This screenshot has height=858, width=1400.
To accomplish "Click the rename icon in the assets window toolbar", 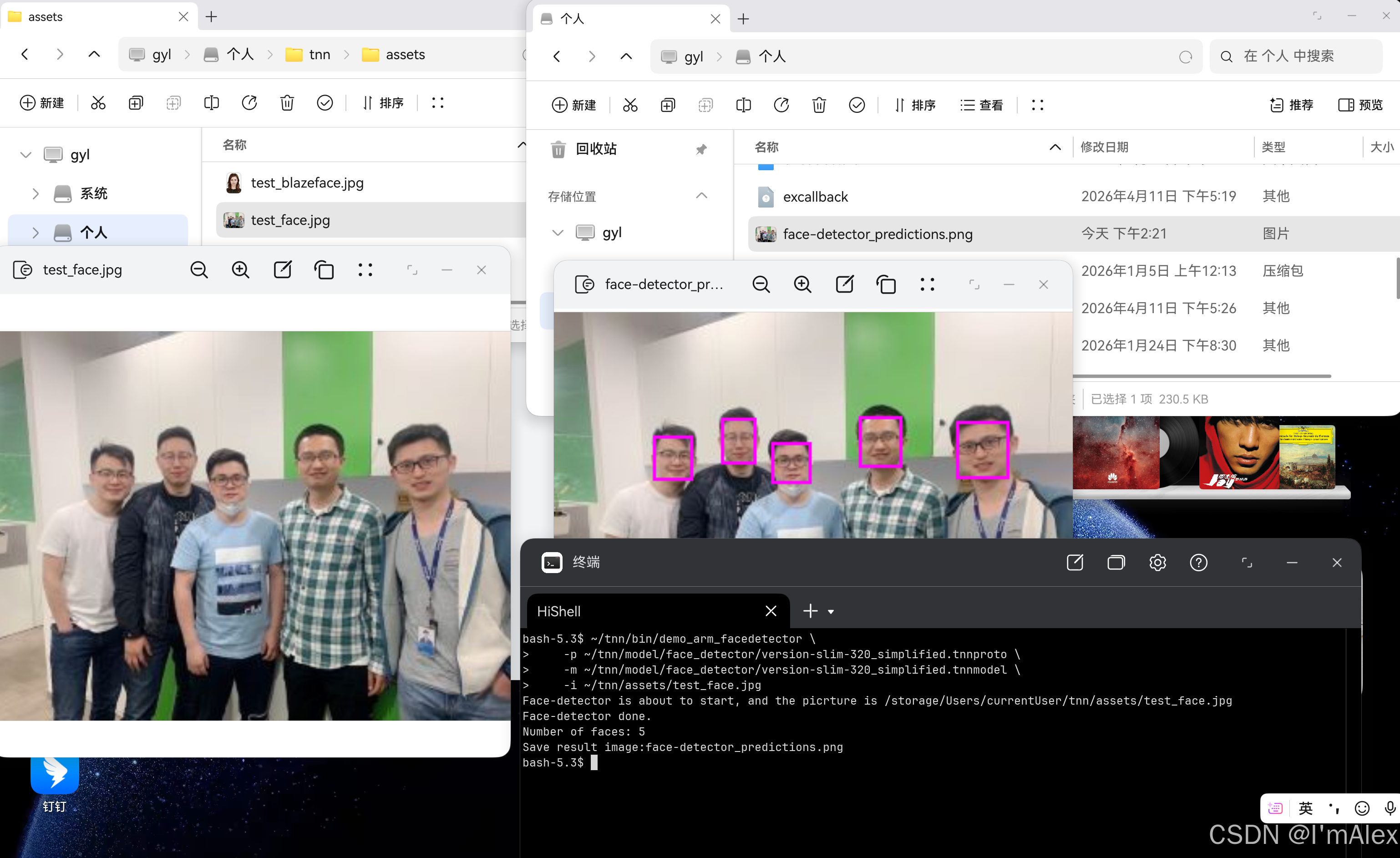I will pos(211,103).
